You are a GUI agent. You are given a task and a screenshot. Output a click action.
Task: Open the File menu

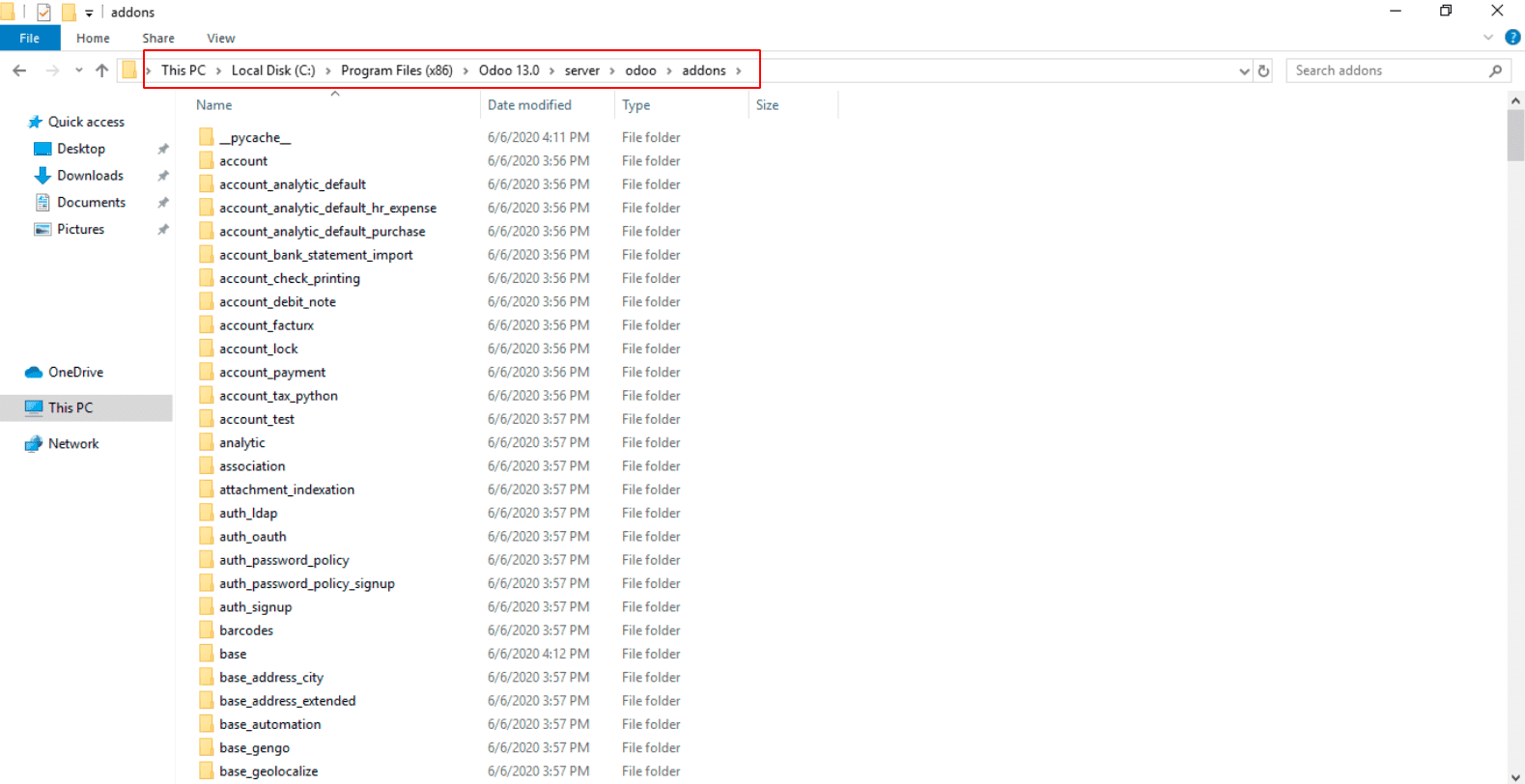pos(30,38)
